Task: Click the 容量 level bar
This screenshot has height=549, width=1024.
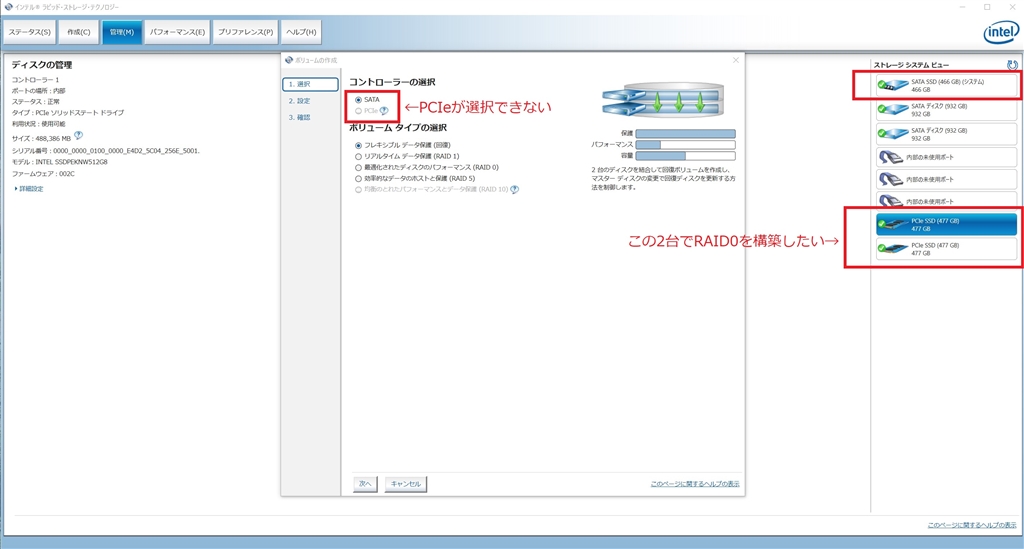Action: tap(686, 156)
